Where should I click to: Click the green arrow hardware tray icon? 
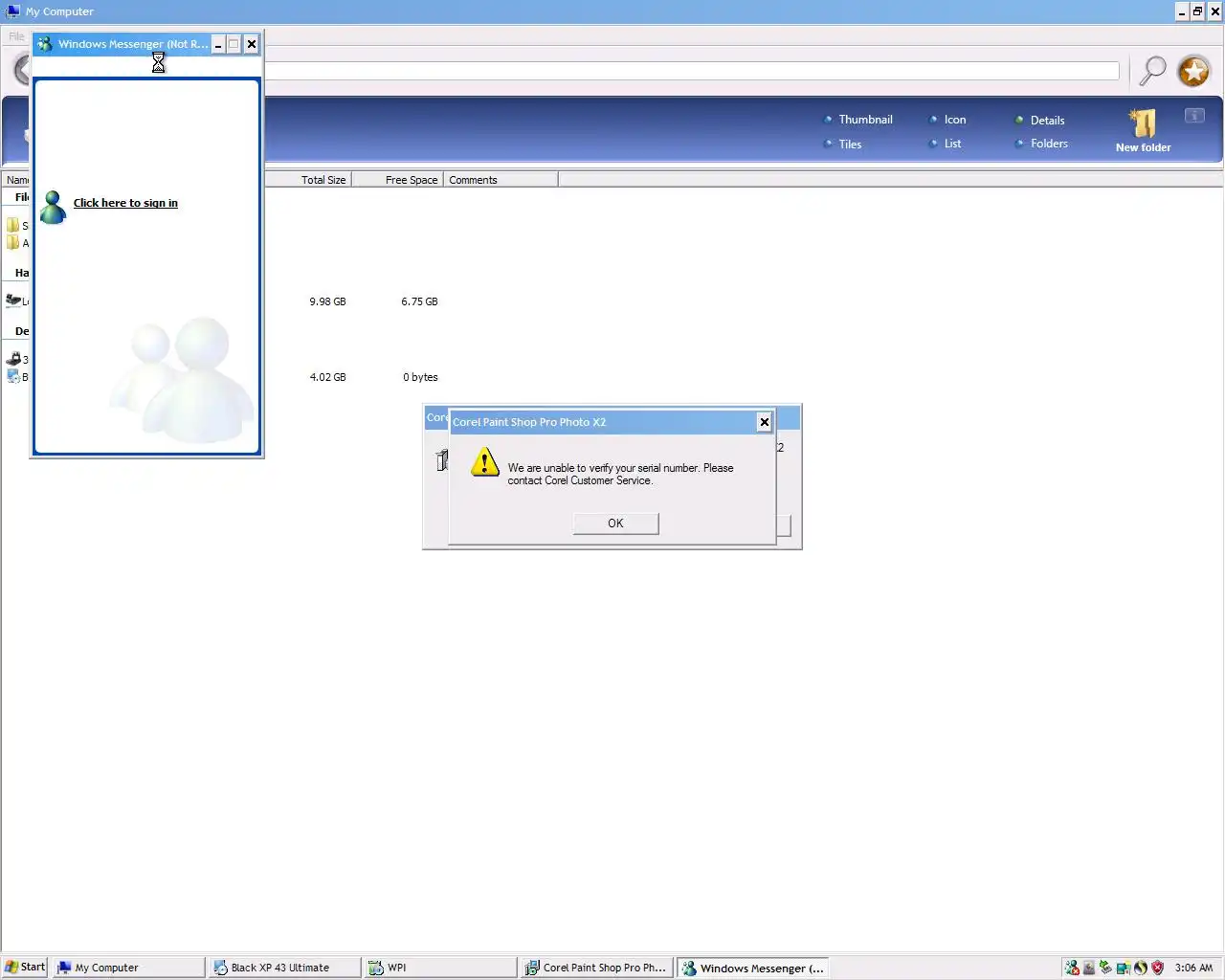coord(1105,968)
